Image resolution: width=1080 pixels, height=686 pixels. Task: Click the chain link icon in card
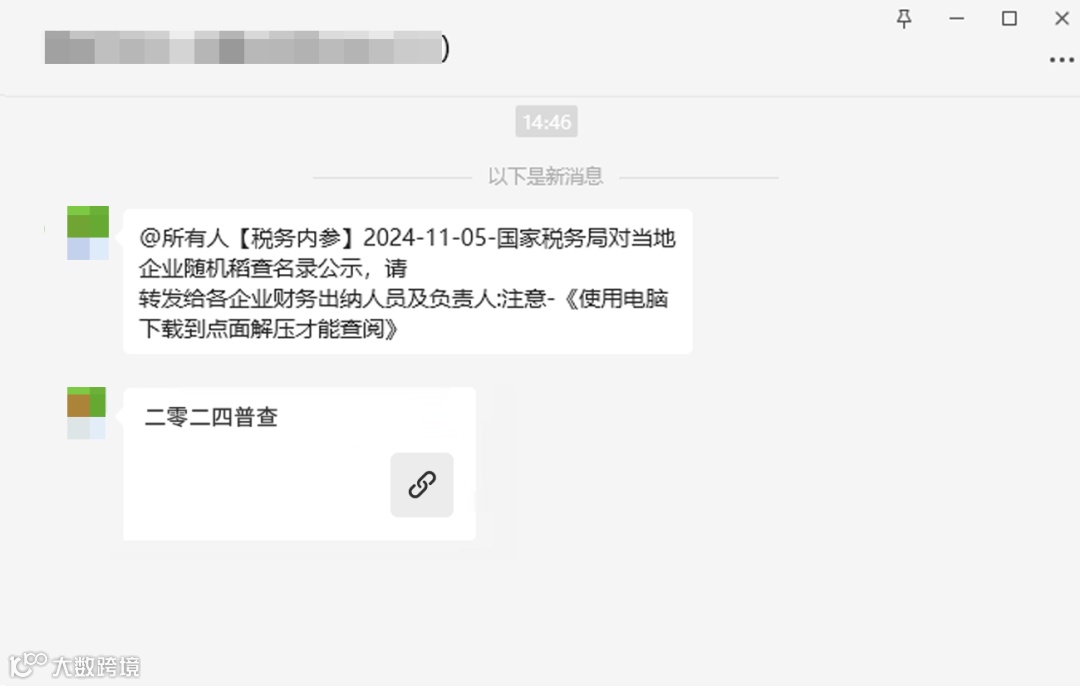pyautogui.click(x=422, y=485)
